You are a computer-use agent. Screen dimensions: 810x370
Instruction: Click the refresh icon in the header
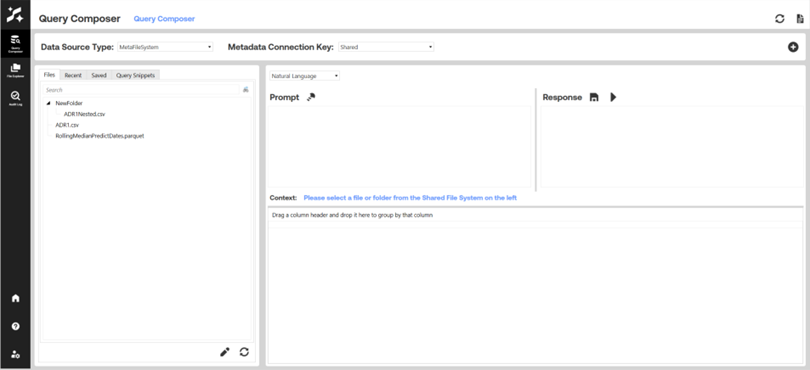pyautogui.click(x=780, y=19)
